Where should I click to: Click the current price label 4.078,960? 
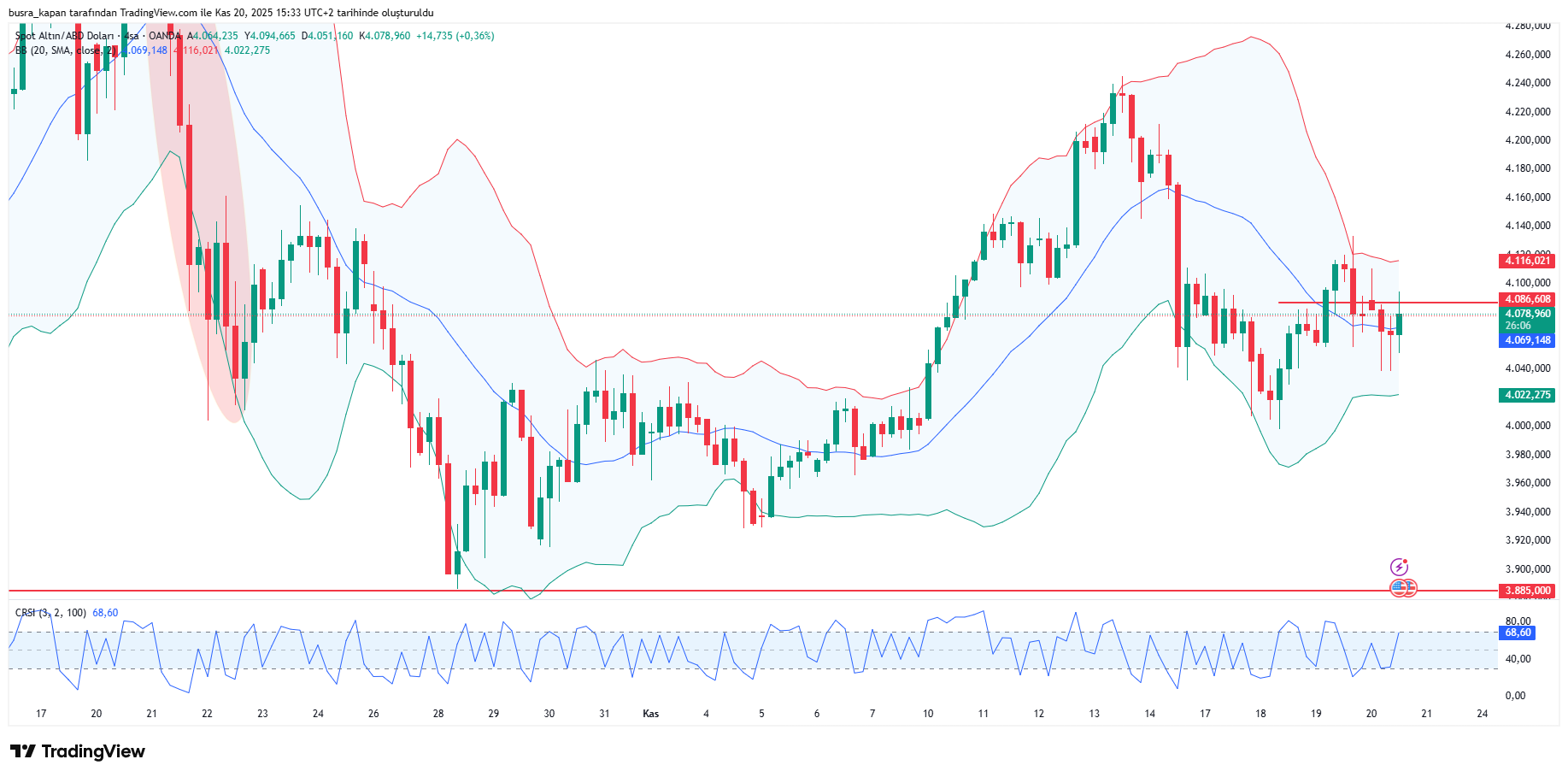coord(1527,314)
